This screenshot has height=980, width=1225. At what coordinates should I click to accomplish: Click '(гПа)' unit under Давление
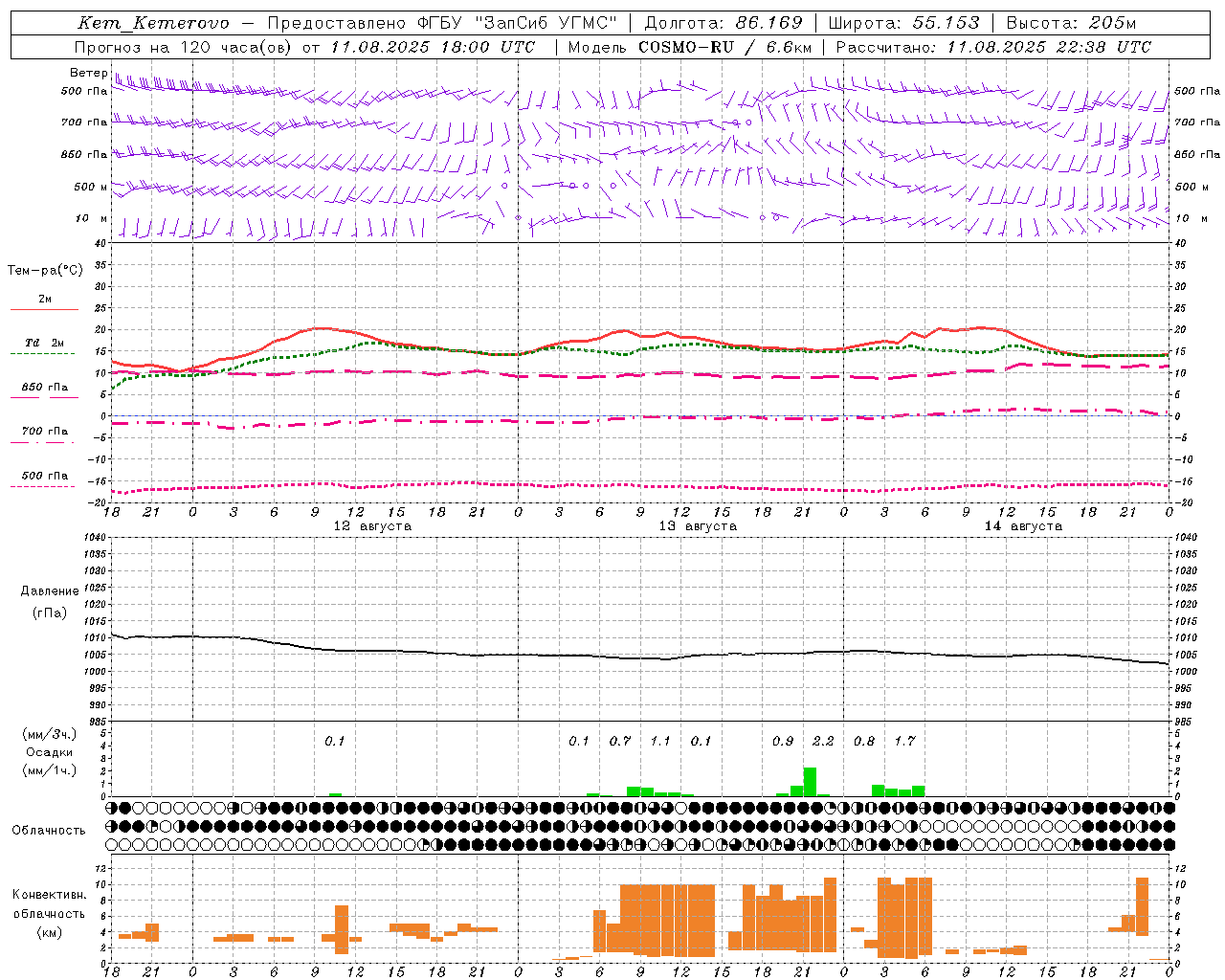(x=50, y=613)
